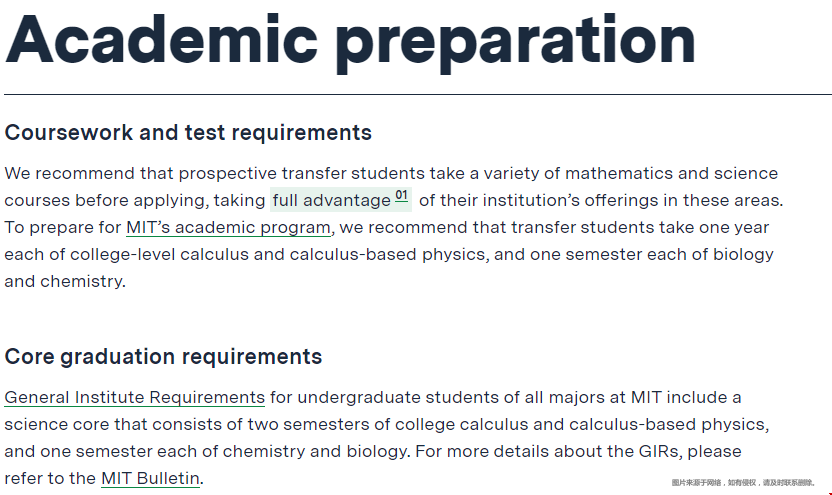
Task: Follow the General Institute Requirements link
Action: (x=135, y=397)
